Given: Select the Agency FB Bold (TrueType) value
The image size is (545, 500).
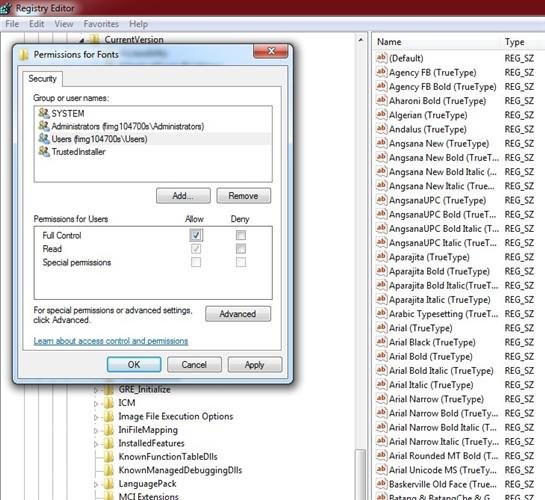Looking at the screenshot, I should [x=442, y=87].
